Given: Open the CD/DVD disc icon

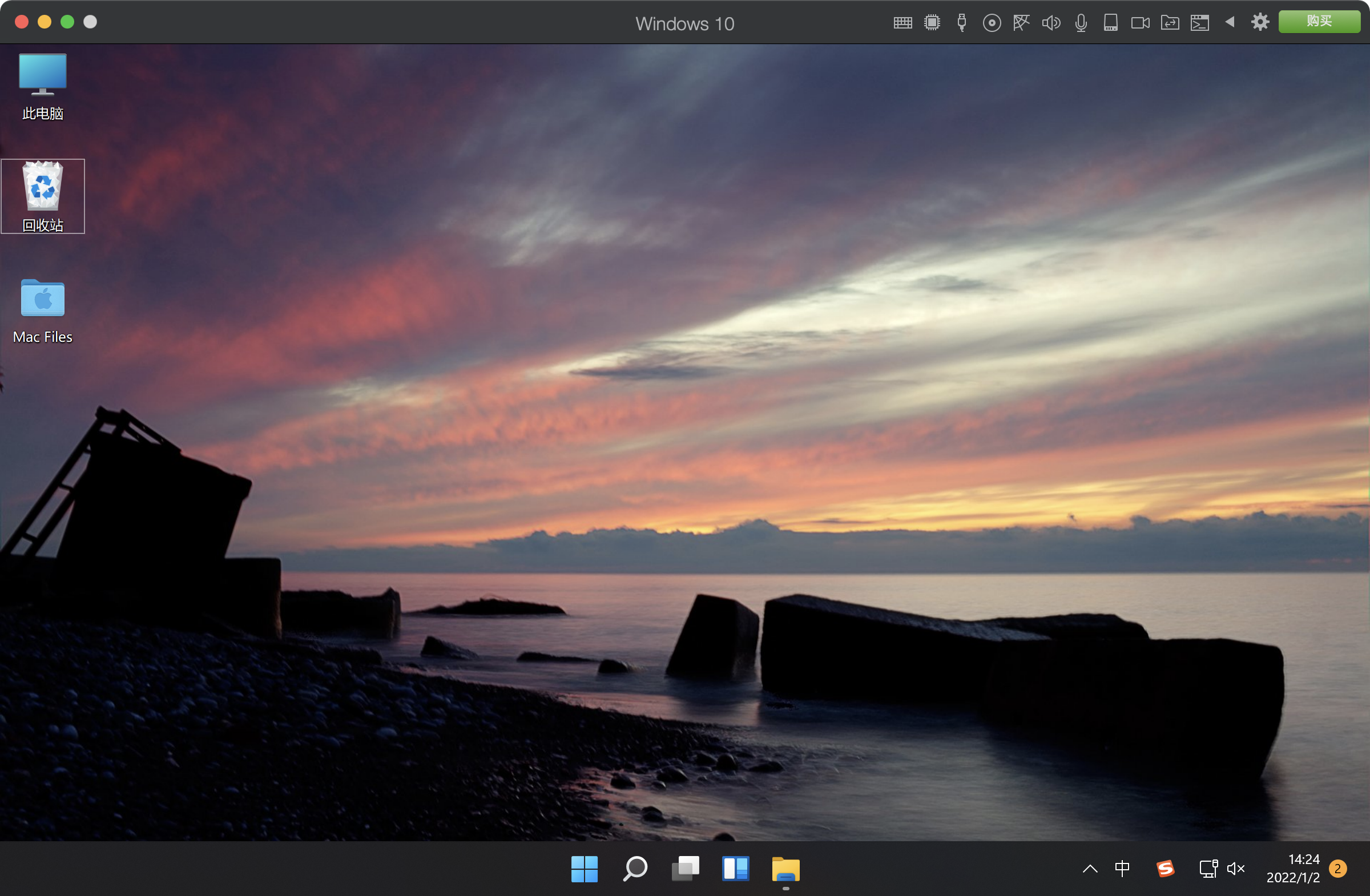Looking at the screenshot, I should 991,22.
